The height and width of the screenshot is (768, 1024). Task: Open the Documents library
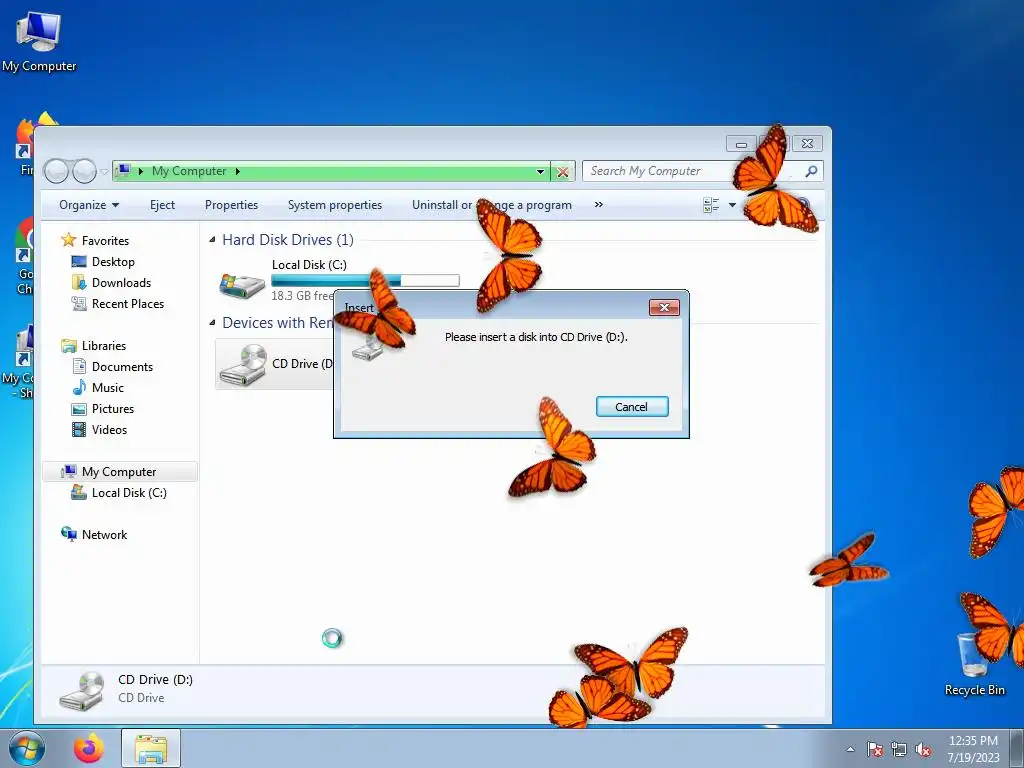(x=122, y=367)
